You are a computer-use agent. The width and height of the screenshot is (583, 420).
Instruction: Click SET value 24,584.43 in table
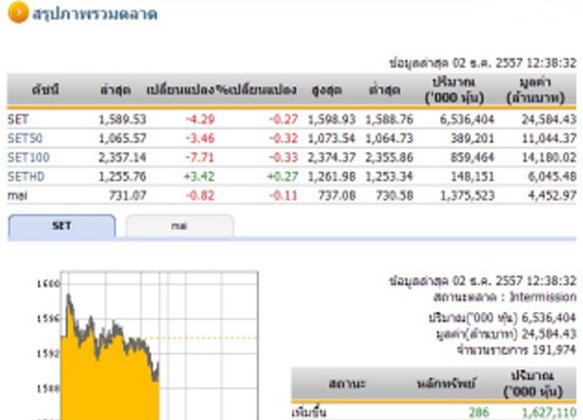click(x=549, y=119)
